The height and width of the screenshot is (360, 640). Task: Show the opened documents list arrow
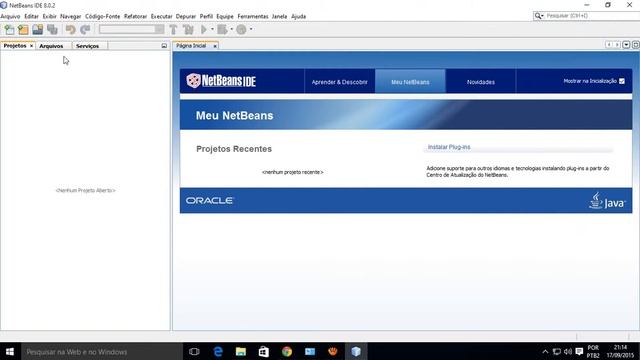[x=626, y=45]
